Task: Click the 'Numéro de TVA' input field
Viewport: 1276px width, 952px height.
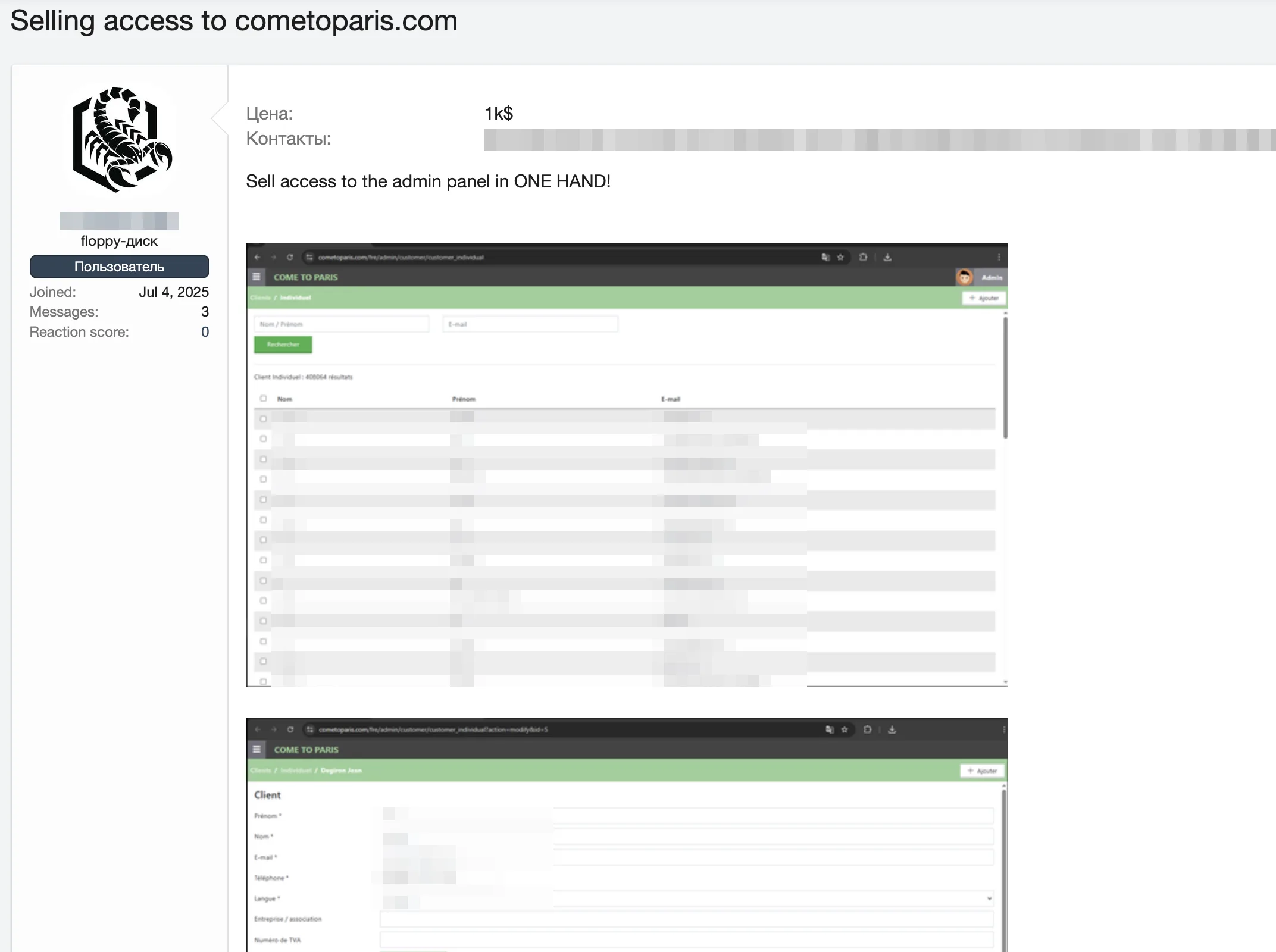Action: 687,940
